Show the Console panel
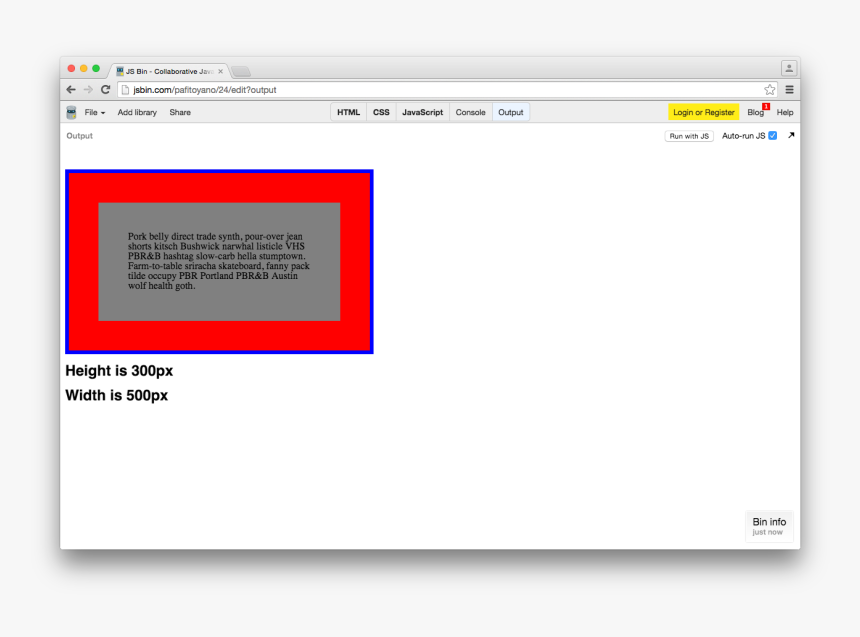This screenshot has width=860, height=637. [471, 112]
